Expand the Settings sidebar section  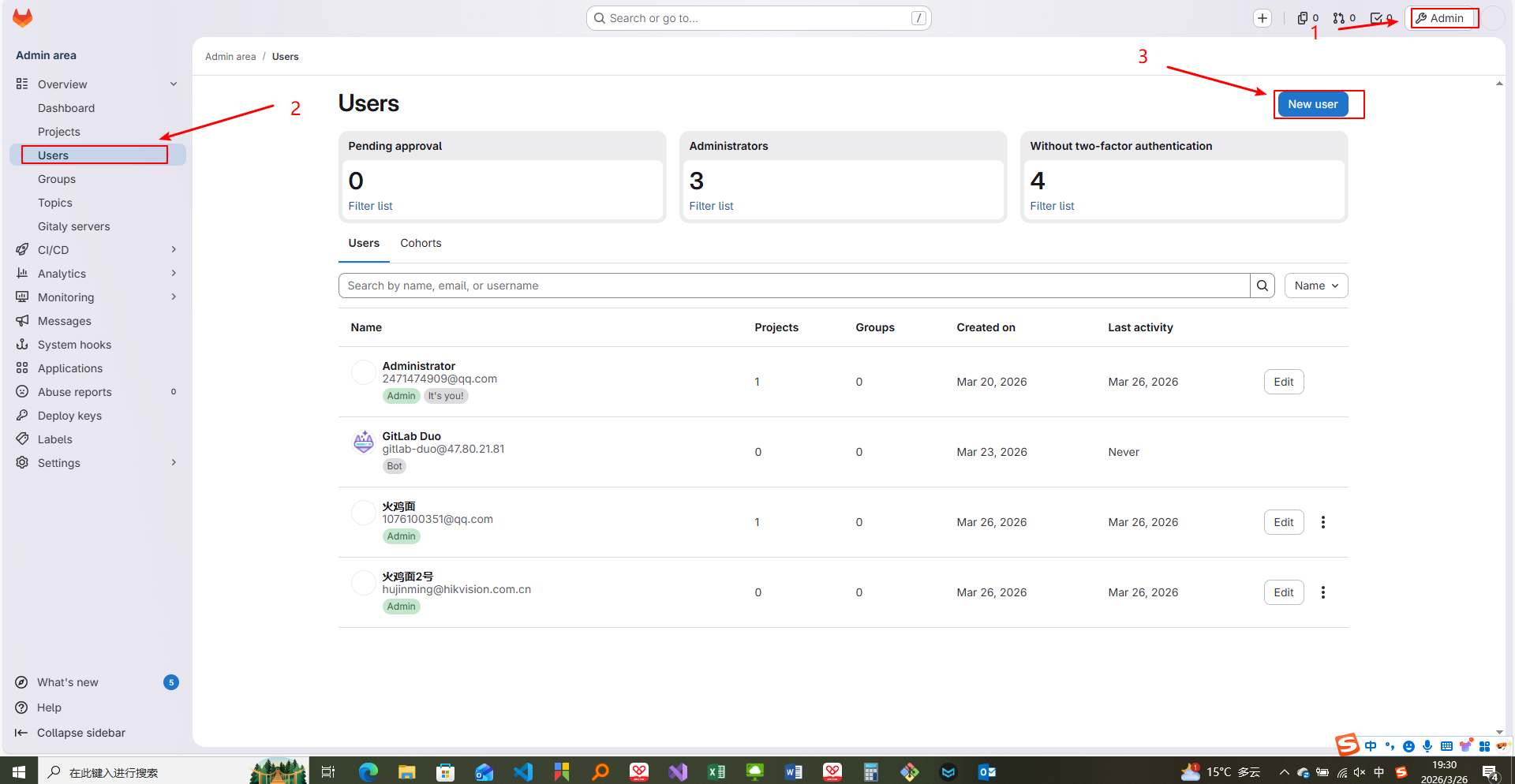[97, 463]
